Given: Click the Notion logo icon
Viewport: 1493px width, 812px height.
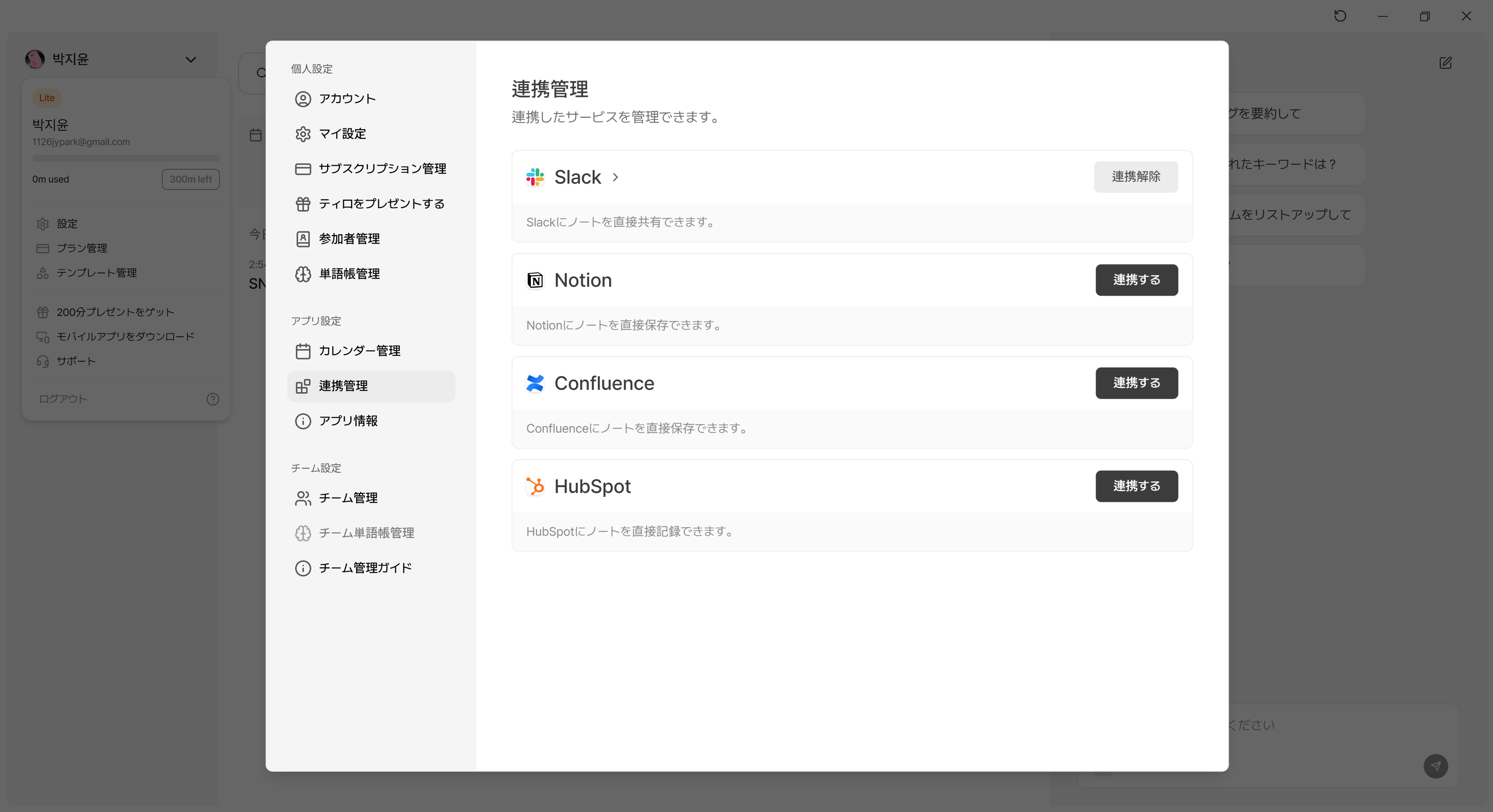Looking at the screenshot, I should 534,280.
